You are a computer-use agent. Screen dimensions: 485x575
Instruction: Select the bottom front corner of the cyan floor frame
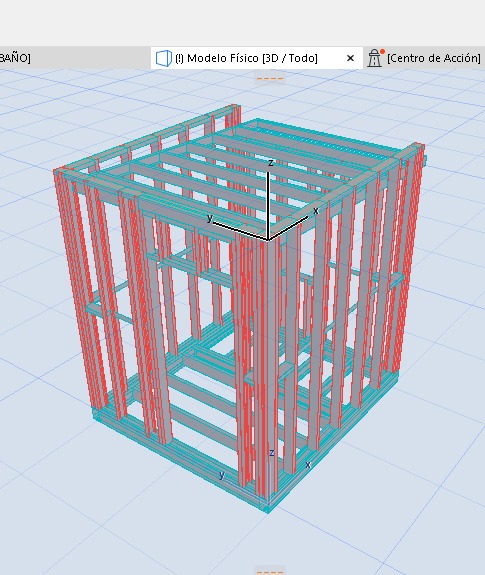click(267, 508)
